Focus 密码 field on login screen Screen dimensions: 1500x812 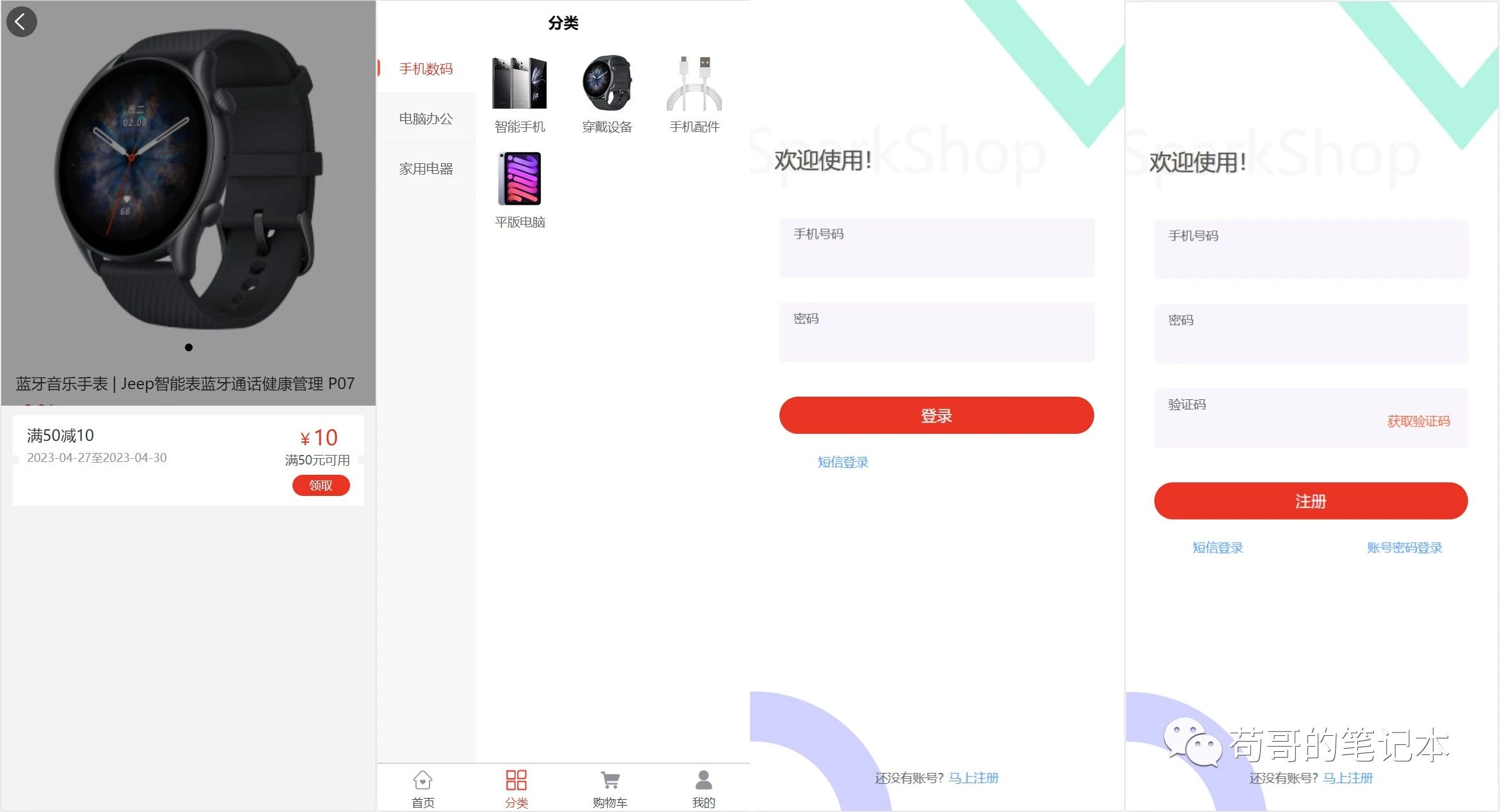tap(937, 332)
